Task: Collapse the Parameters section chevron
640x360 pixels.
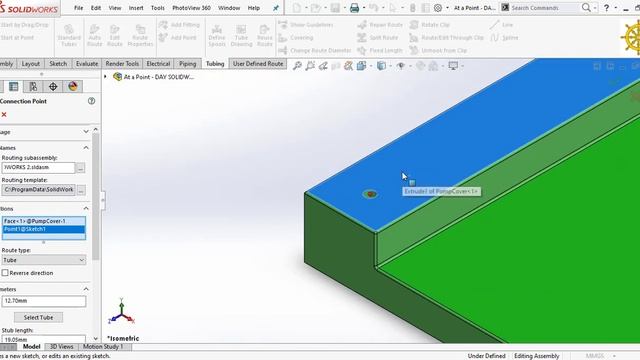Action: [x=86, y=289]
